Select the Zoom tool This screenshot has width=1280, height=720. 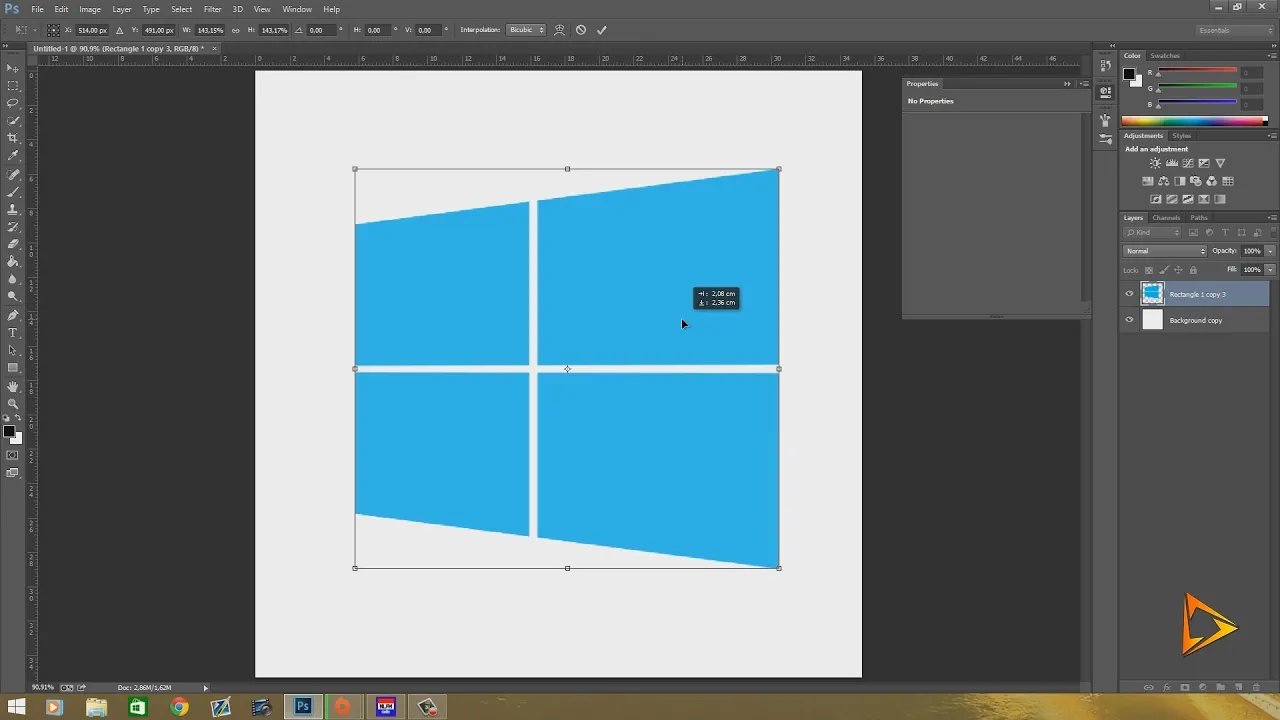click(13, 404)
